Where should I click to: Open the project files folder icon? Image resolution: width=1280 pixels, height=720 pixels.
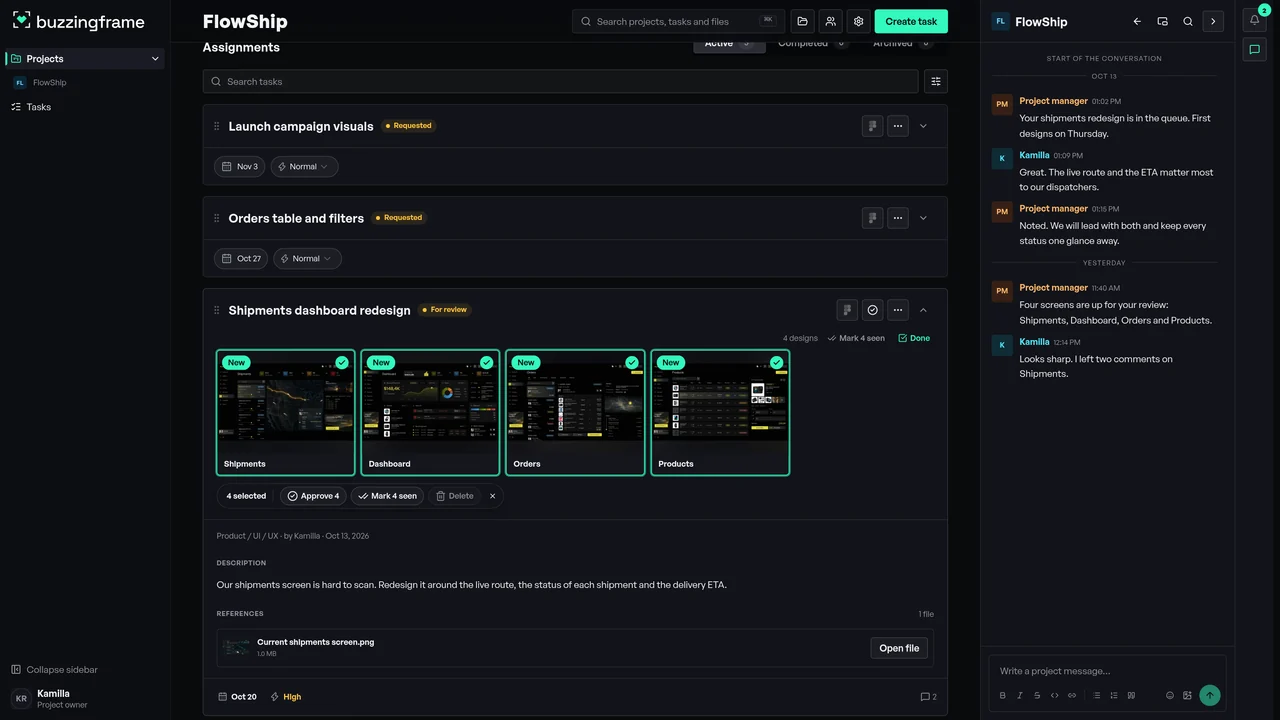802,21
